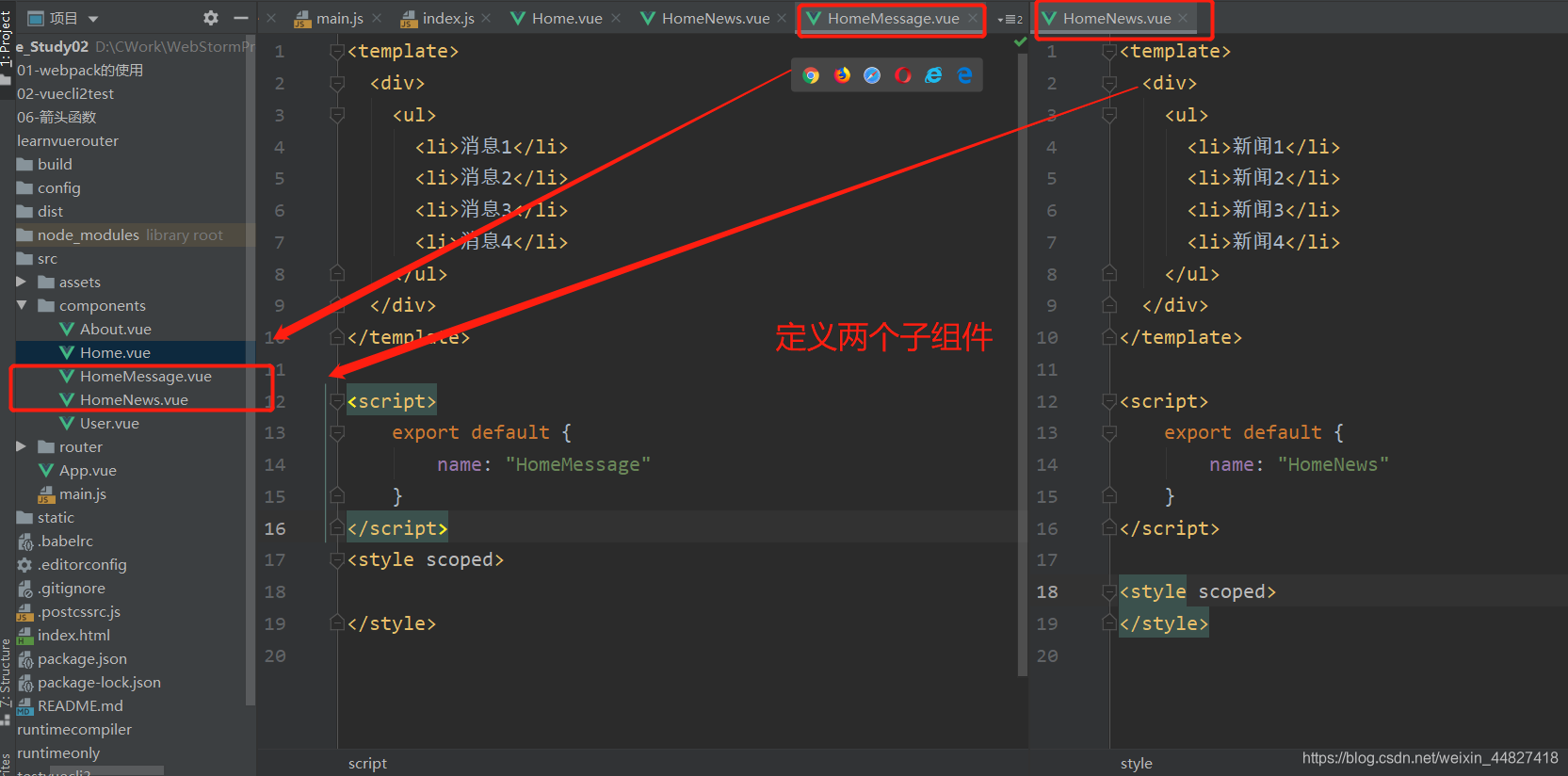Open in Safari browser icon

872,75
